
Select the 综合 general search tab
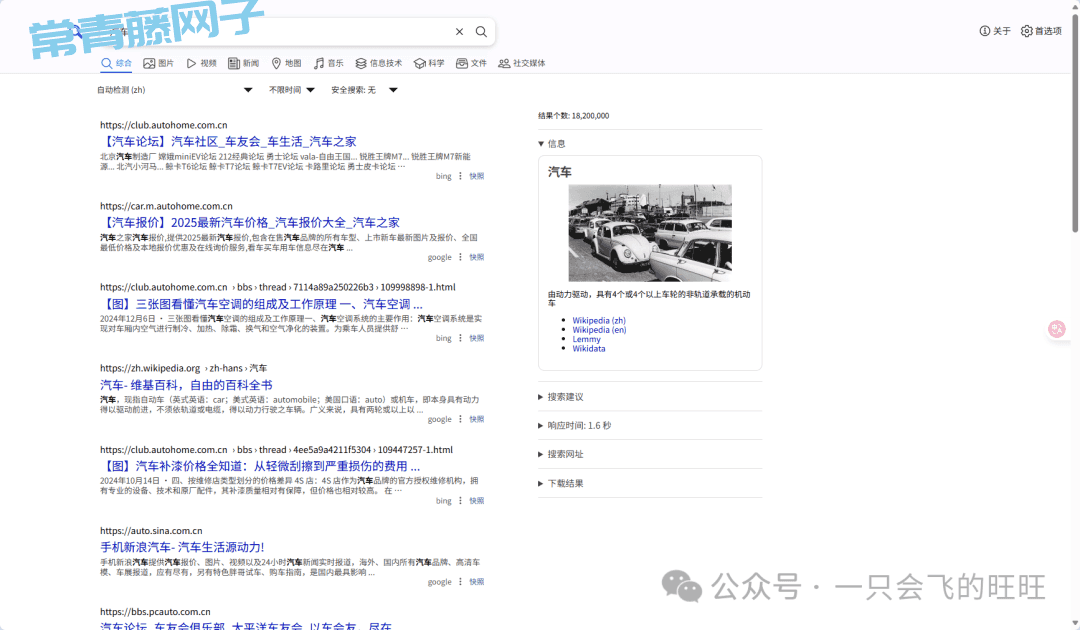point(116,63)
